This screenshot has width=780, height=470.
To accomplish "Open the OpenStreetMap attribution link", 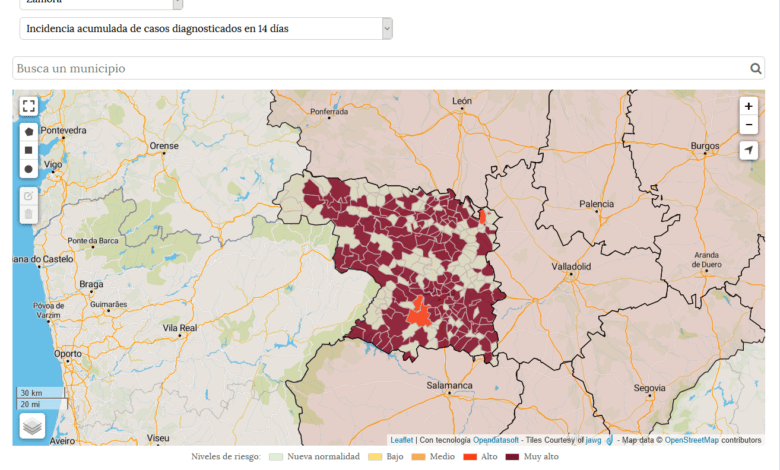I will tap(691, 440).
